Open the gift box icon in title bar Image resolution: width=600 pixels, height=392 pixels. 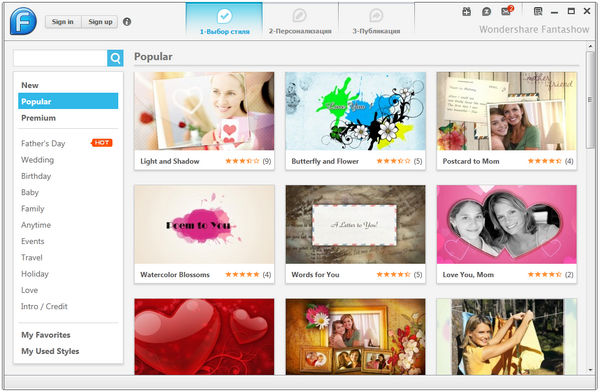[x=466, y=11]
